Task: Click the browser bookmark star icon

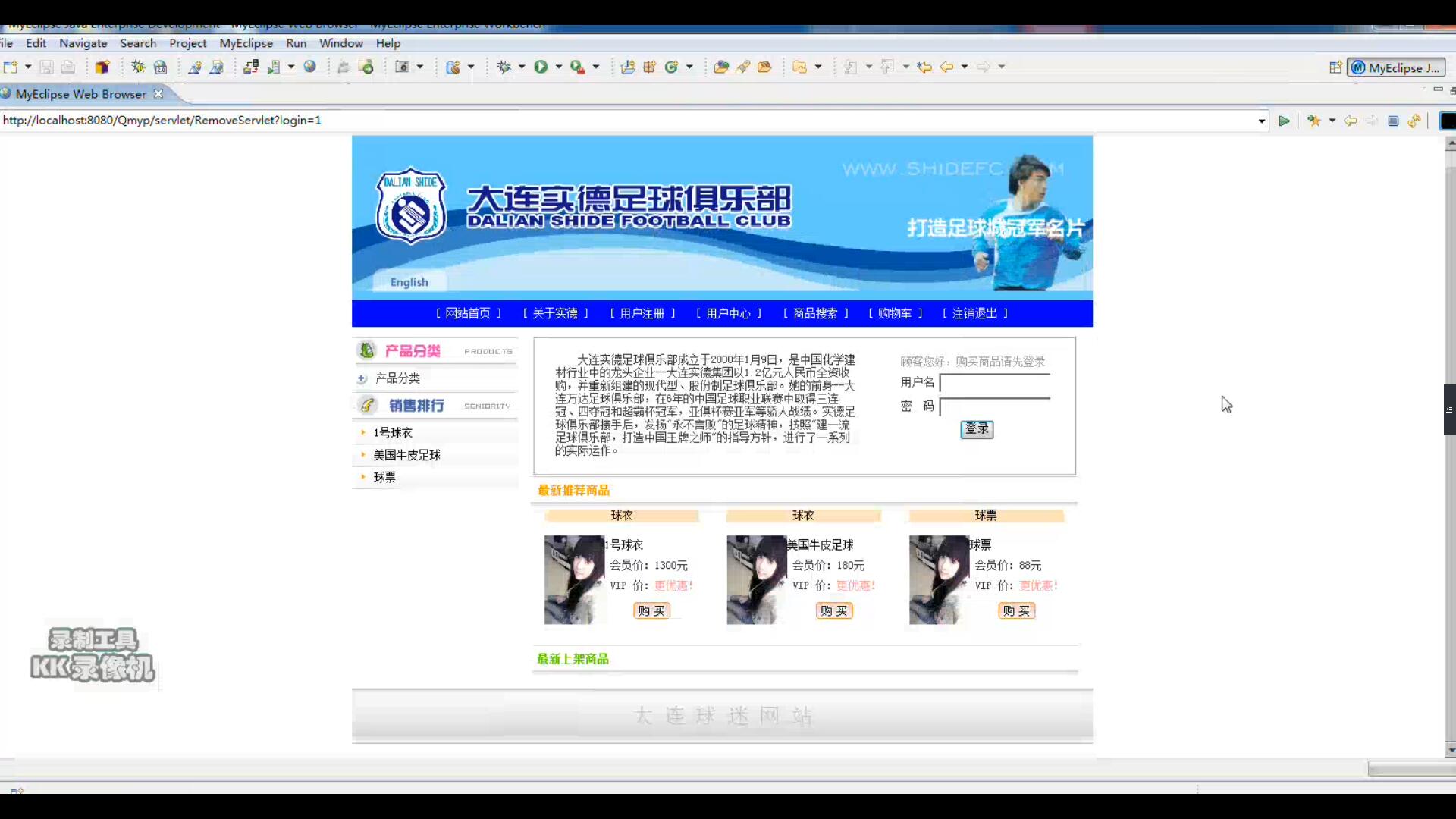Action: [1314, 121]
